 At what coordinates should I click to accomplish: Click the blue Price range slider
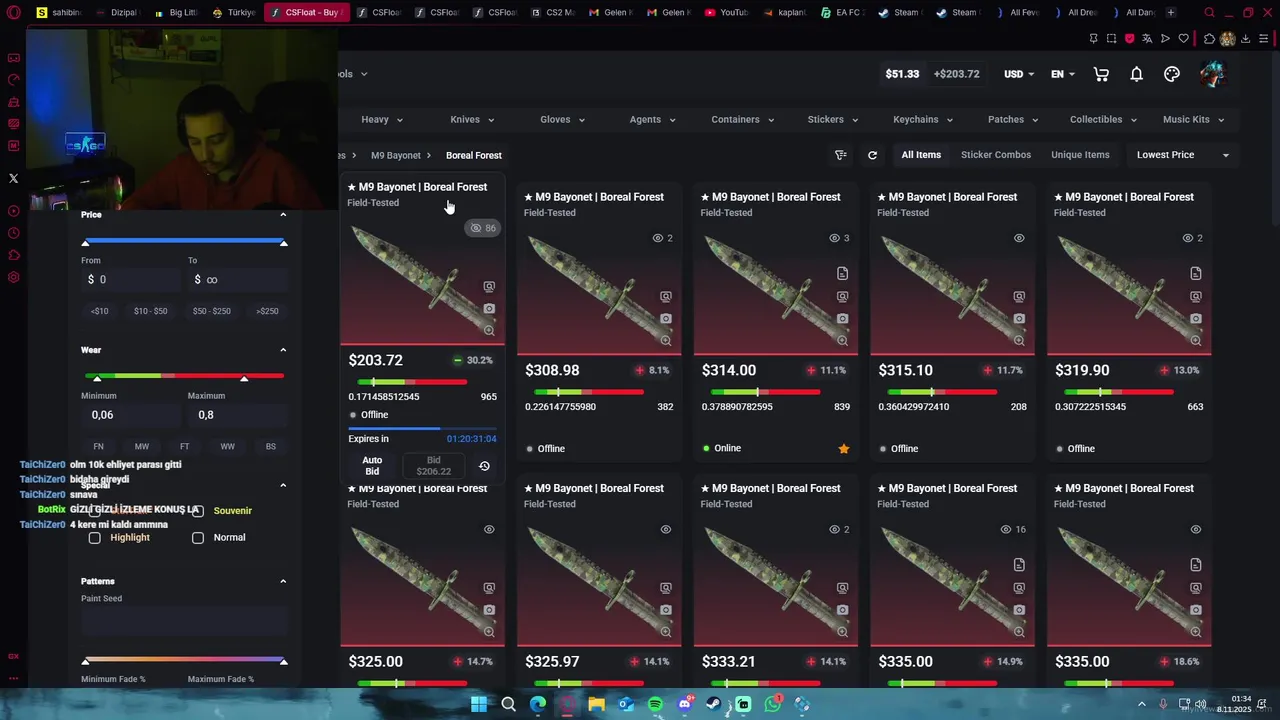184,241
